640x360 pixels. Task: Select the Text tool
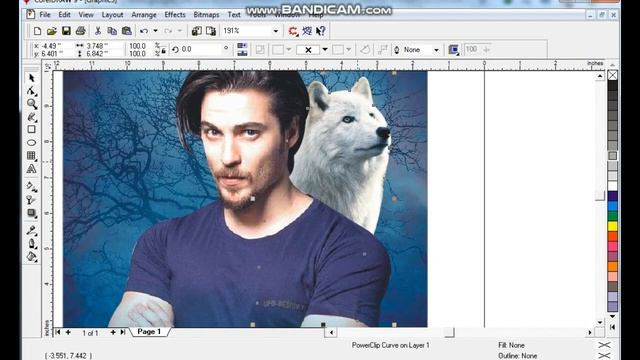coord(31,169)
